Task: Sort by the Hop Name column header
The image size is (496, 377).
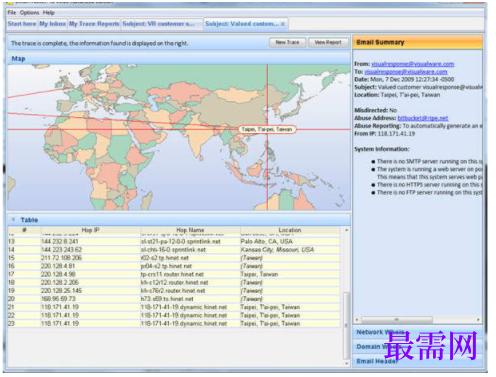Action: click(x=190, y=230)
